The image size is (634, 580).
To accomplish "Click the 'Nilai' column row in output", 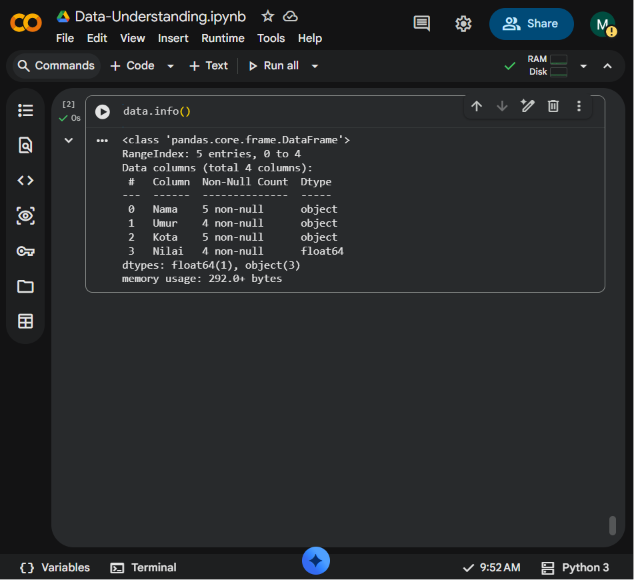I will (232, 251).
